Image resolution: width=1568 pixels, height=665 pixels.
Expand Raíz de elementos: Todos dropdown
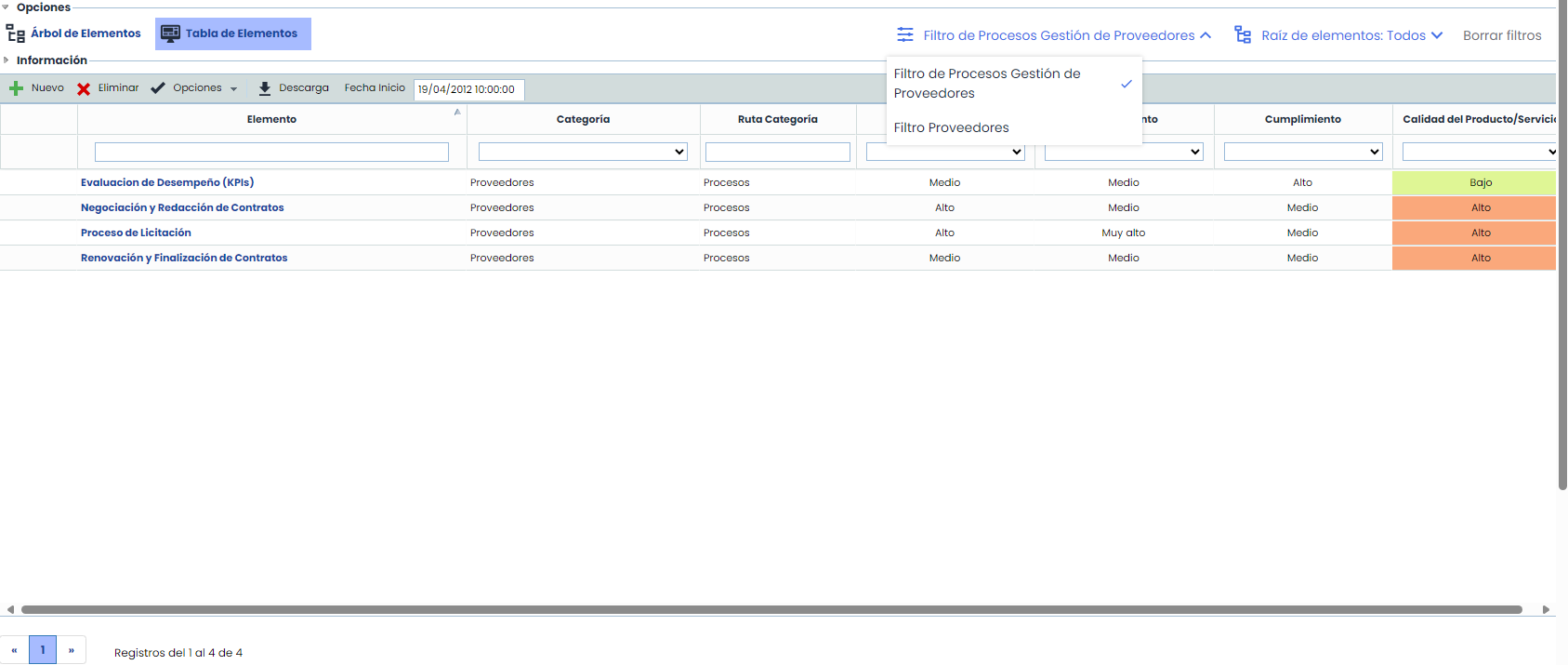tap(1436, 35)
